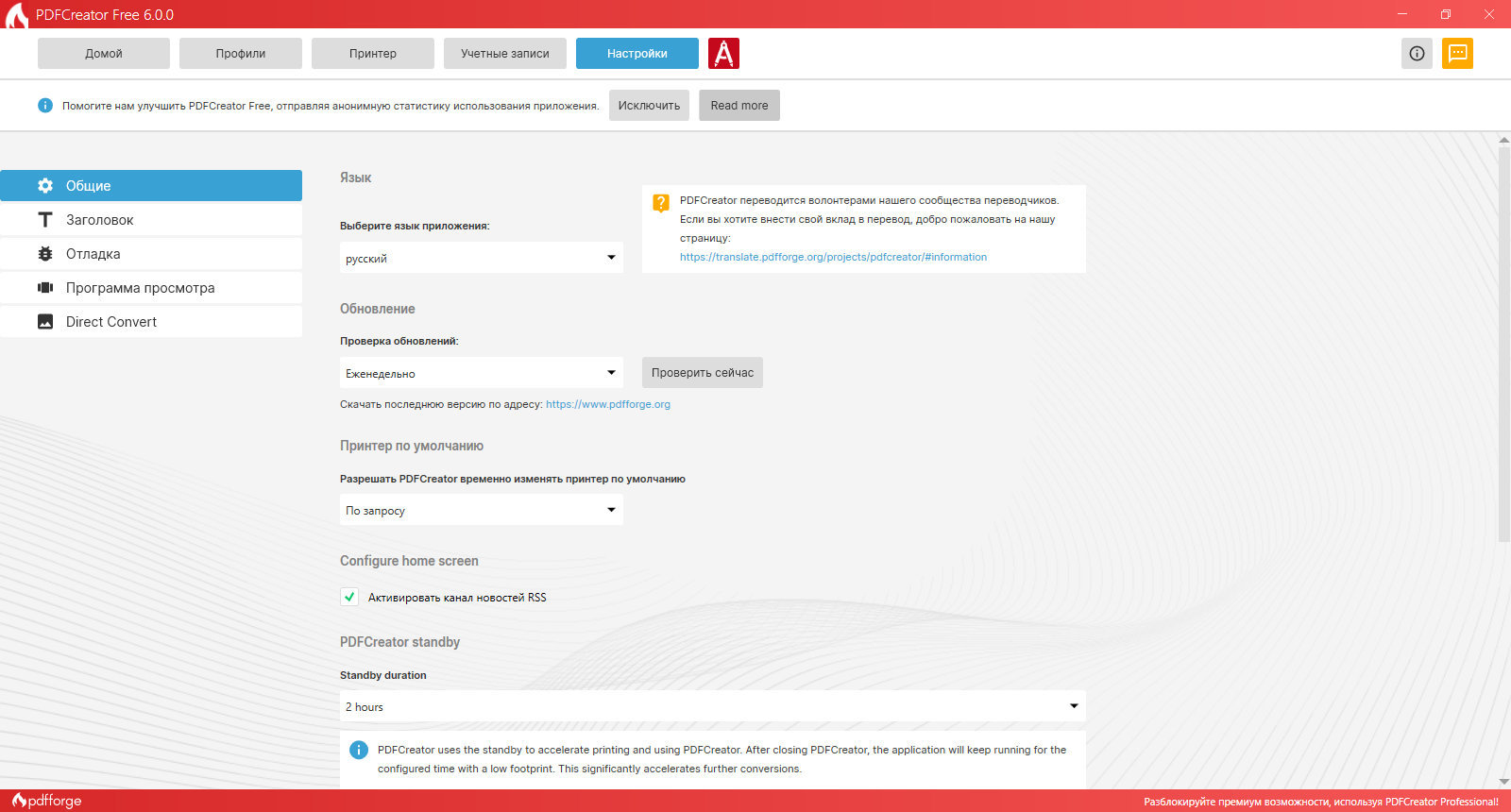
Task: Click the scrollbar up arrow
Action: tap(1504, 140)
